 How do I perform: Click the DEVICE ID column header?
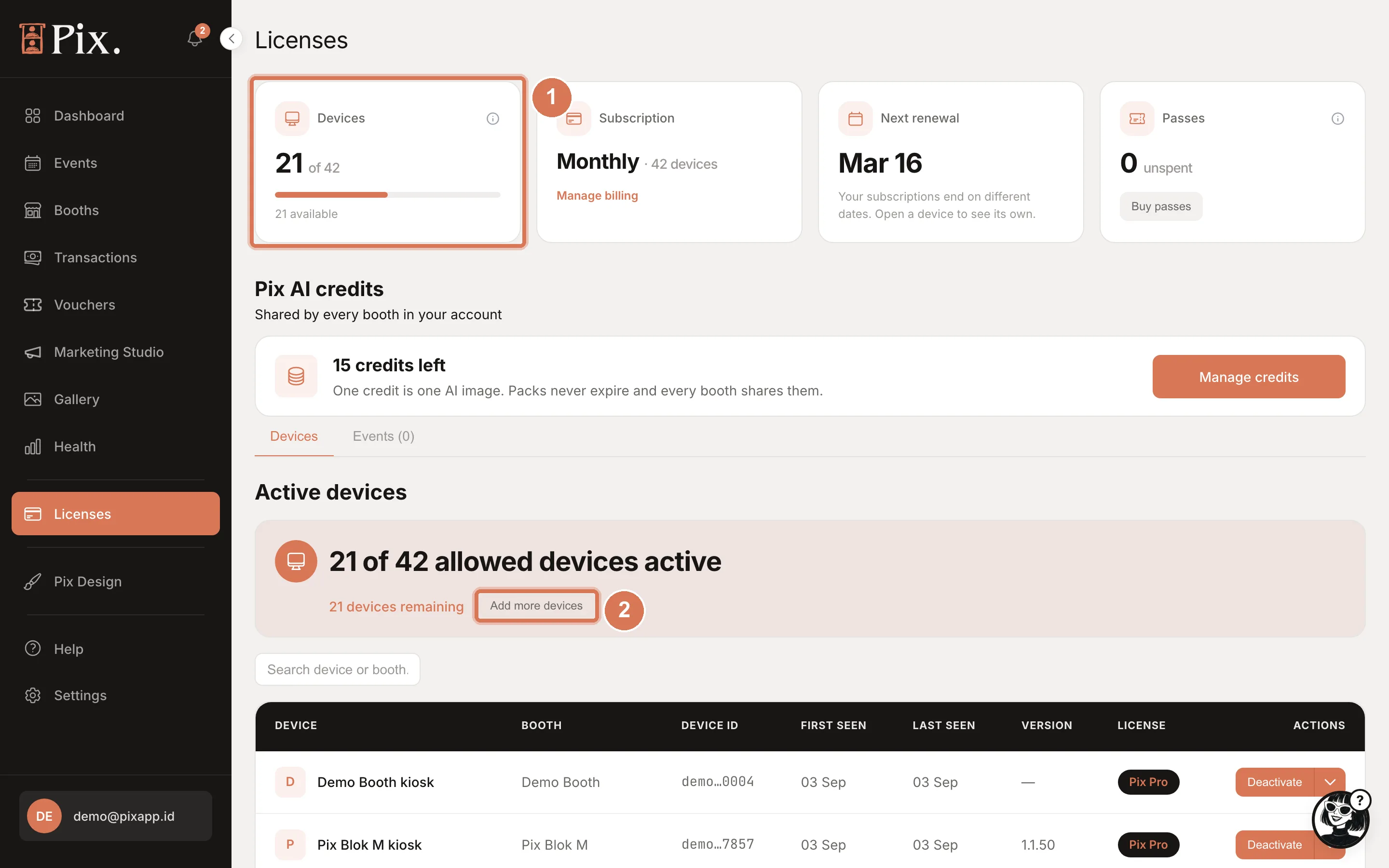[709, 726]
